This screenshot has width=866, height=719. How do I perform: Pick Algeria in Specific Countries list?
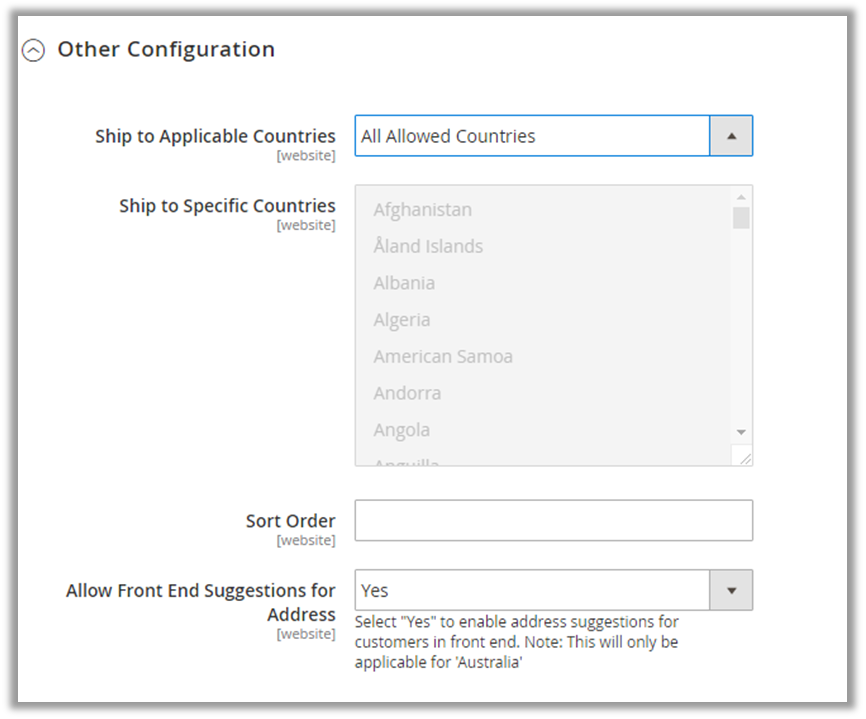point(402,320)
